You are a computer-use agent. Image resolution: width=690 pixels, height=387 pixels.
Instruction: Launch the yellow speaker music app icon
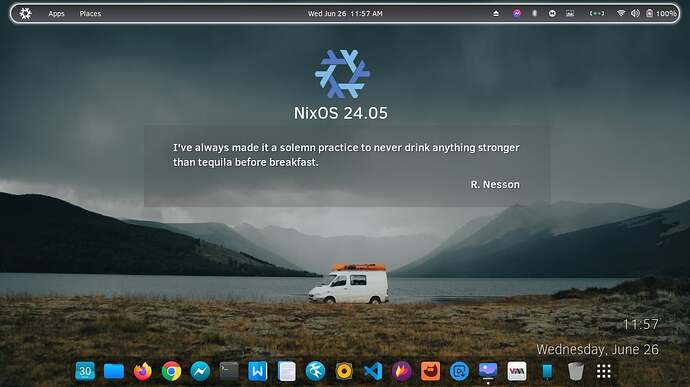click(x=344, y=371)
